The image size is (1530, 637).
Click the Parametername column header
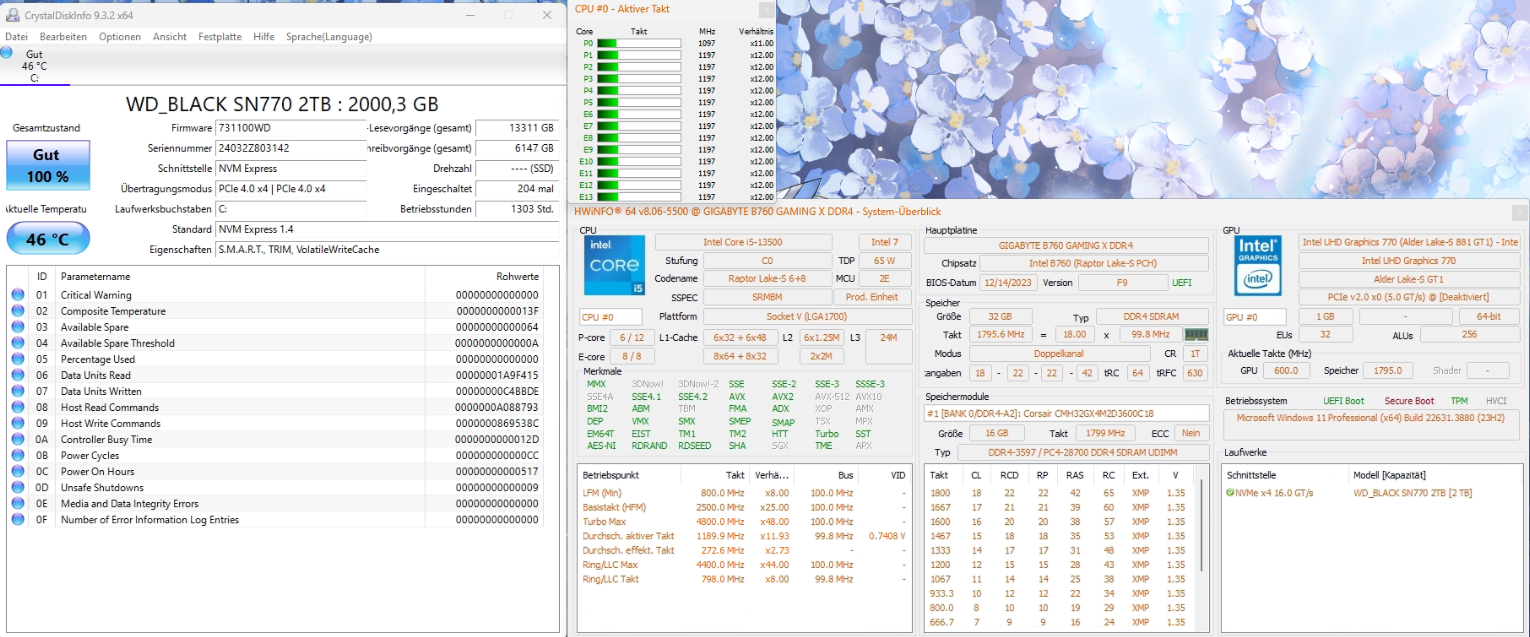[240, 276]
